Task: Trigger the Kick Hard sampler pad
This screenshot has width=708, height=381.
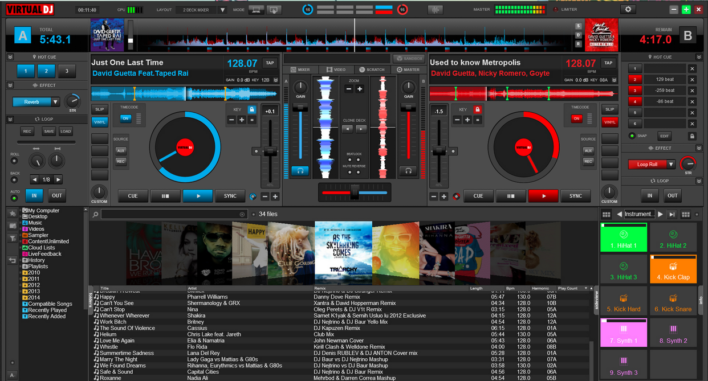Action: (x=624, y=301)
